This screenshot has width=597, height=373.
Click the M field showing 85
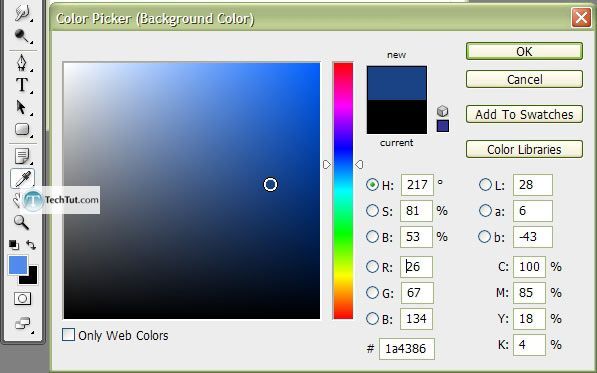tap(529, 292)
